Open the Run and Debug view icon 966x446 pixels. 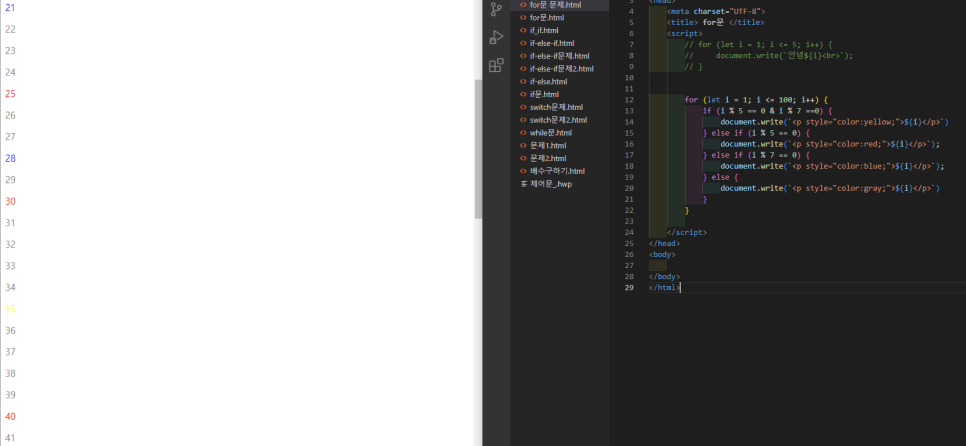(x=496, y=37)
